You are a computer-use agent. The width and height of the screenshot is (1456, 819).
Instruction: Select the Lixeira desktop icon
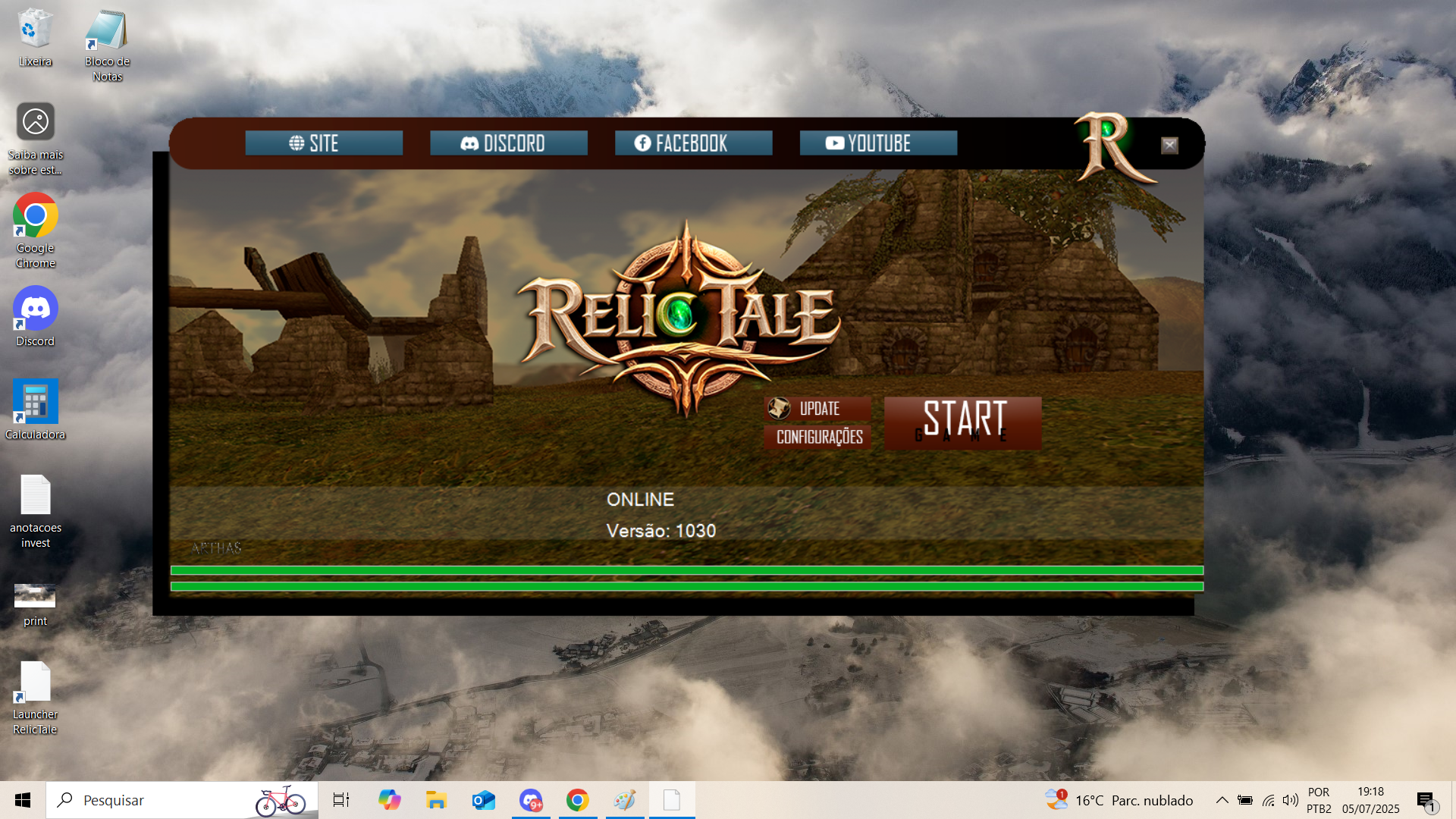[35, 38]
